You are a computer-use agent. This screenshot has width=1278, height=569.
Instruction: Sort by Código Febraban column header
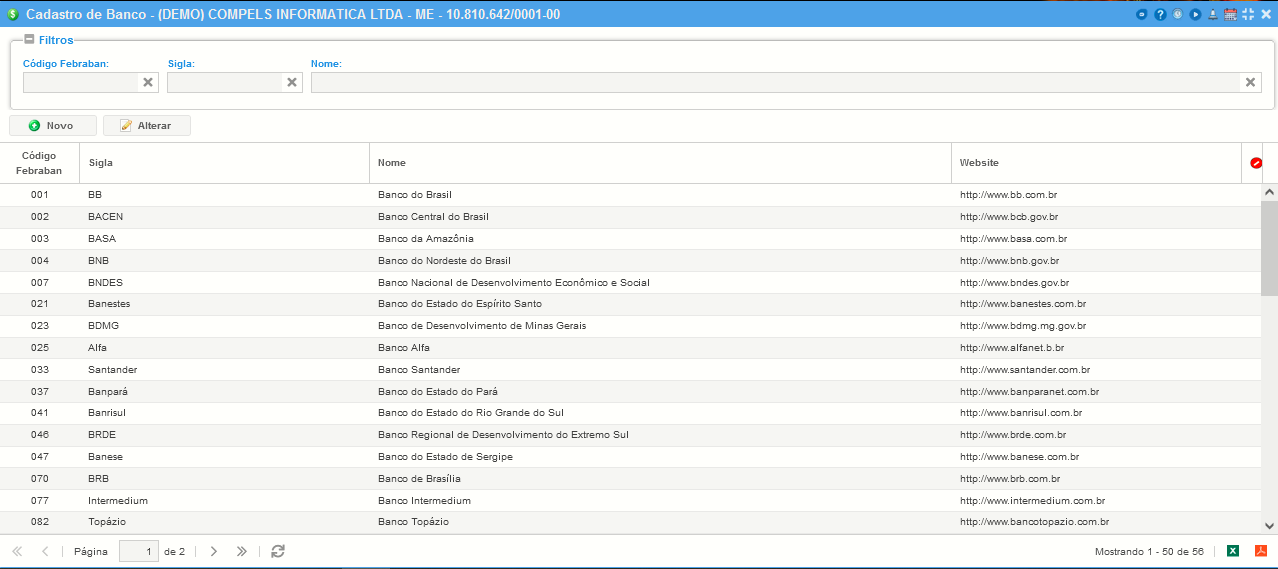click(x=39, y=163)
